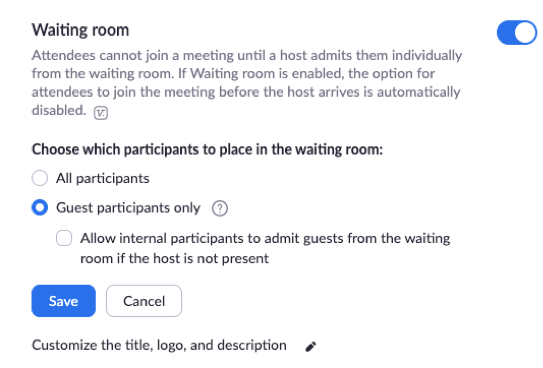Select the All participants radio button
The height and width of the screenshot is (368, 543).
click(x=40, y=178)
